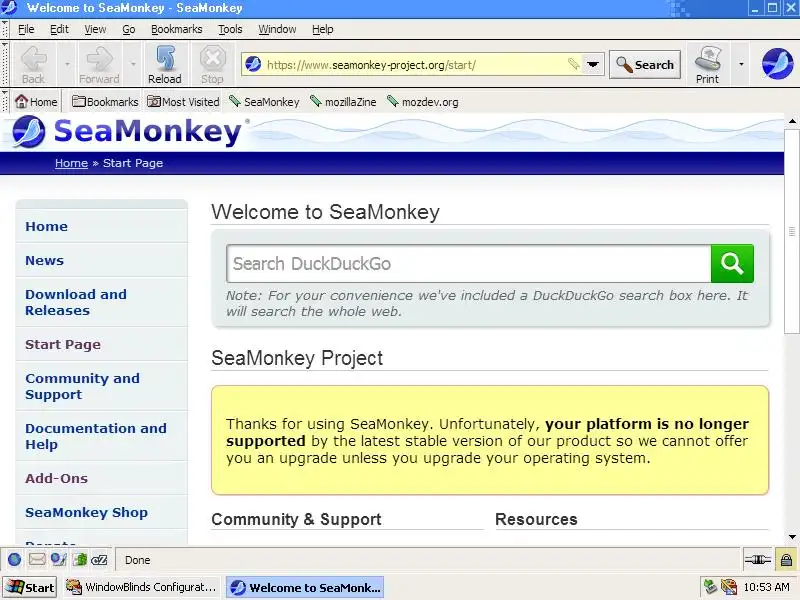800x600 pixels.
Task: Click the security padlock icon in status bar
Action: point(786,560)
